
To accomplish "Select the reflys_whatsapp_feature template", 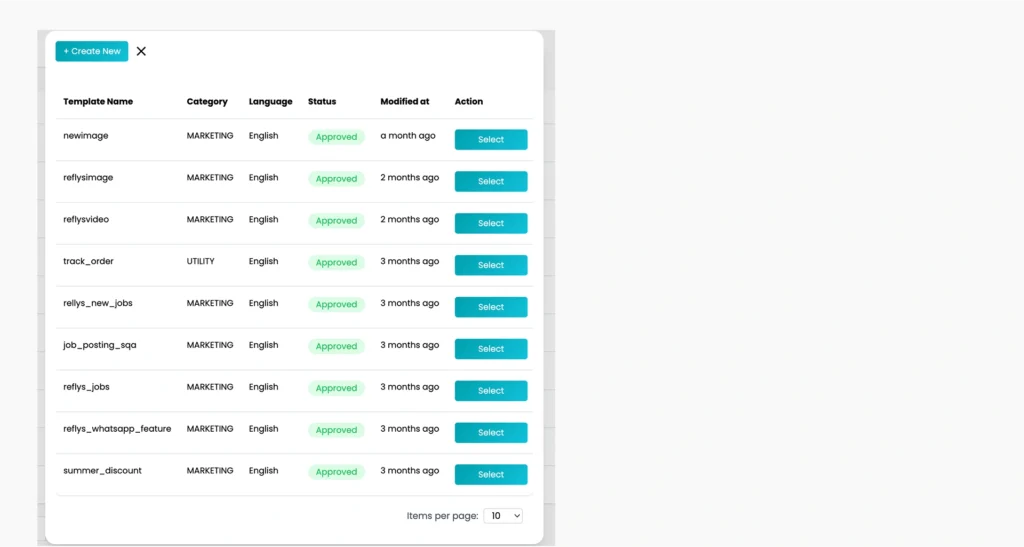I will 490,431.
